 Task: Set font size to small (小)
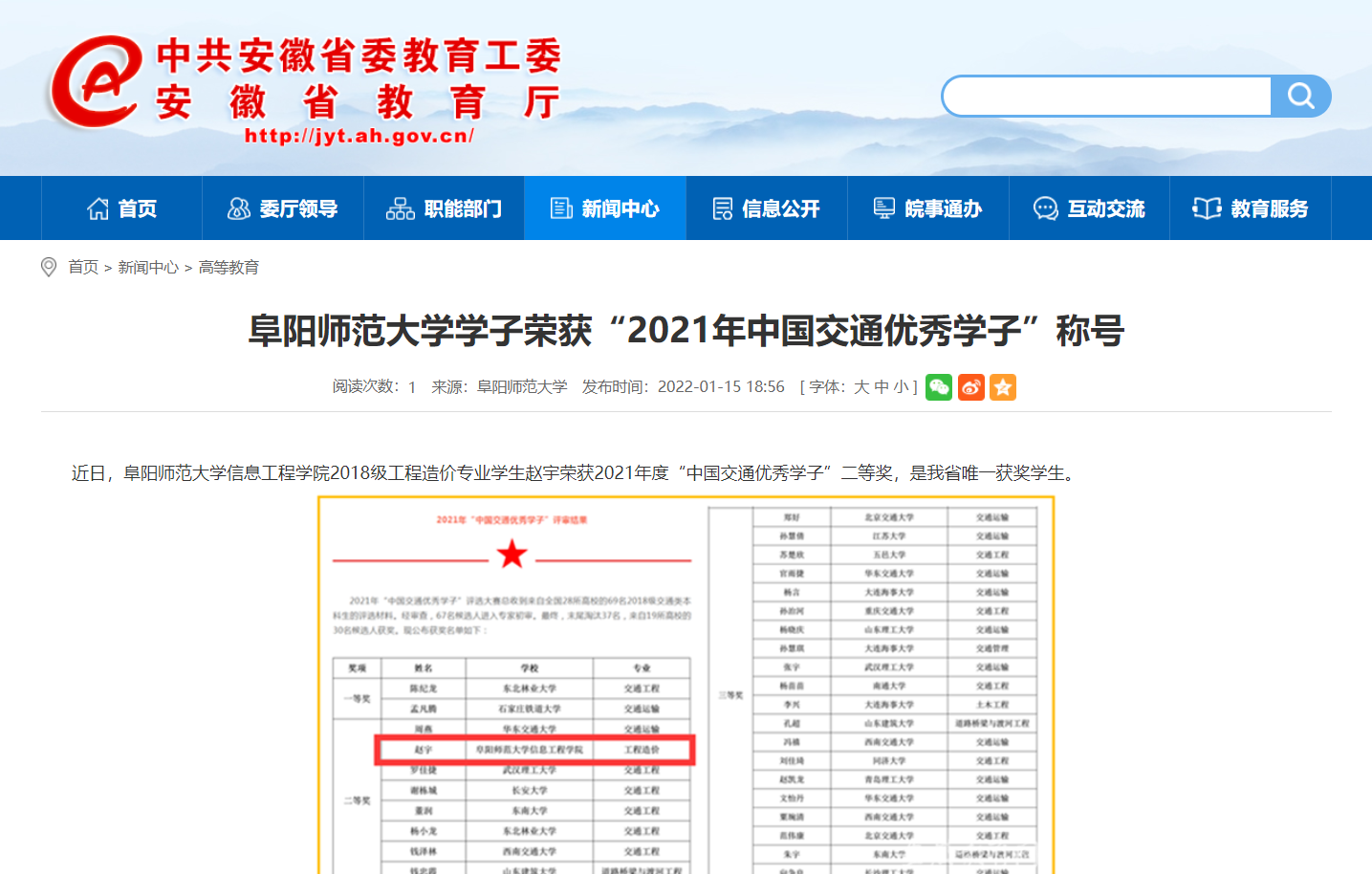click(901, 387)
